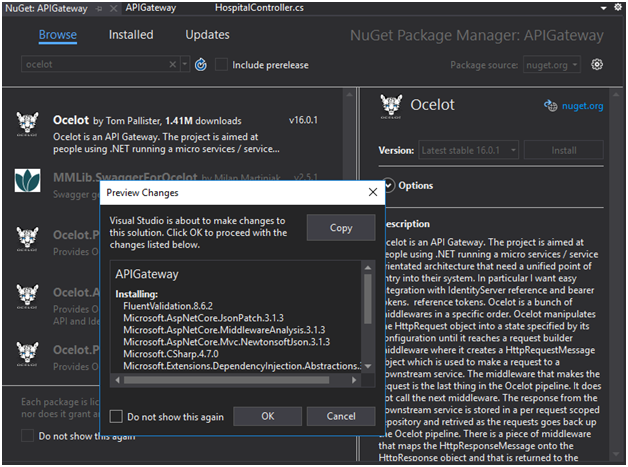This screenshot has height=467, width=628.
Task: Clear the ocelot search box text
Action: click(172, 64)
